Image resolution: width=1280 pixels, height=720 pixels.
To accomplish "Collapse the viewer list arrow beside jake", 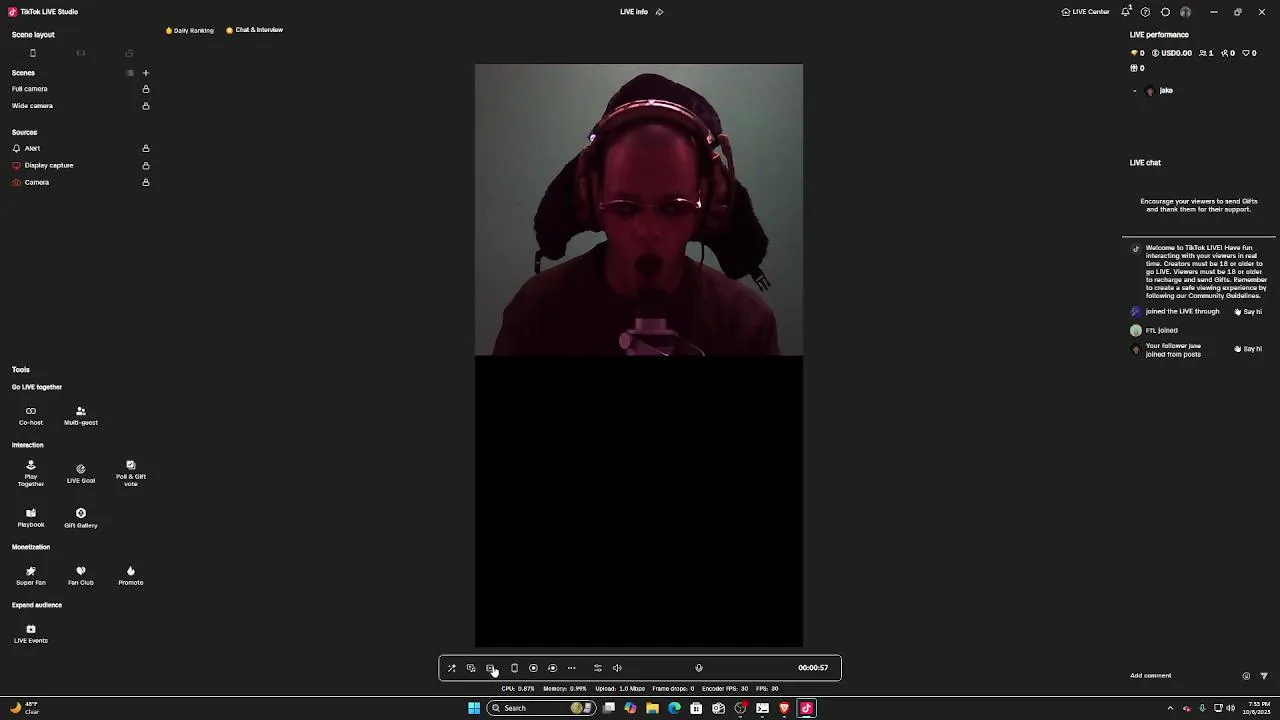I will click(1134, 91).
